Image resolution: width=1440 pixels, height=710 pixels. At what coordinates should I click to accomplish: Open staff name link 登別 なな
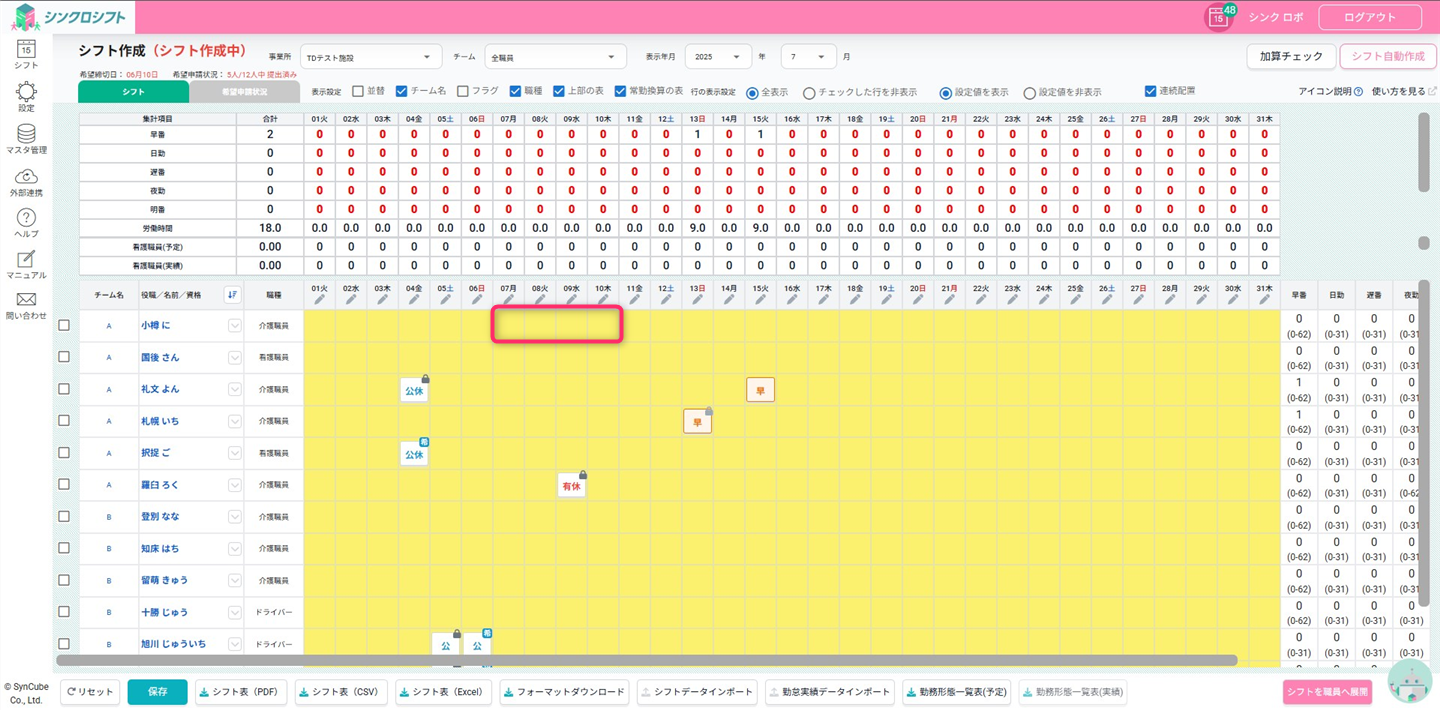160,517
